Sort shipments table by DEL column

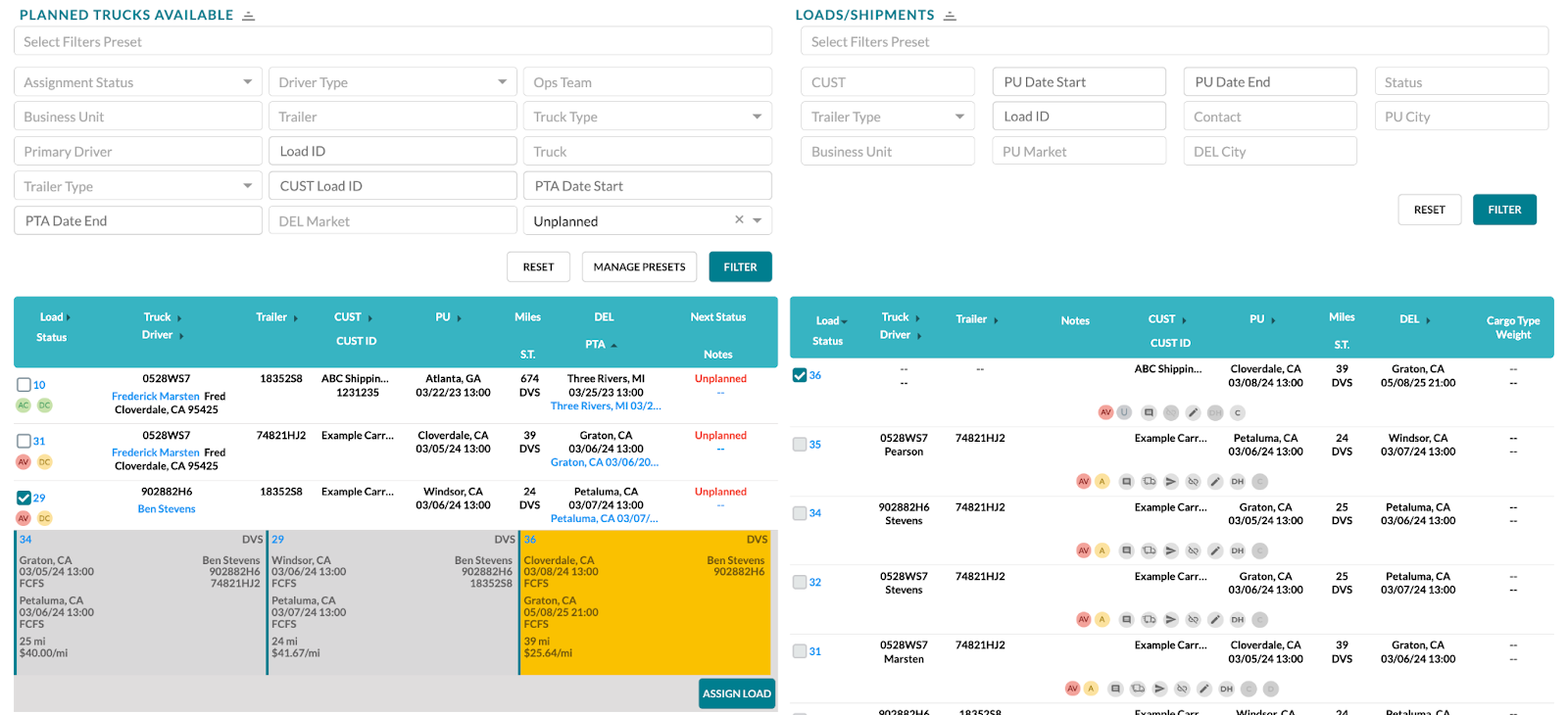[1415, 319]
